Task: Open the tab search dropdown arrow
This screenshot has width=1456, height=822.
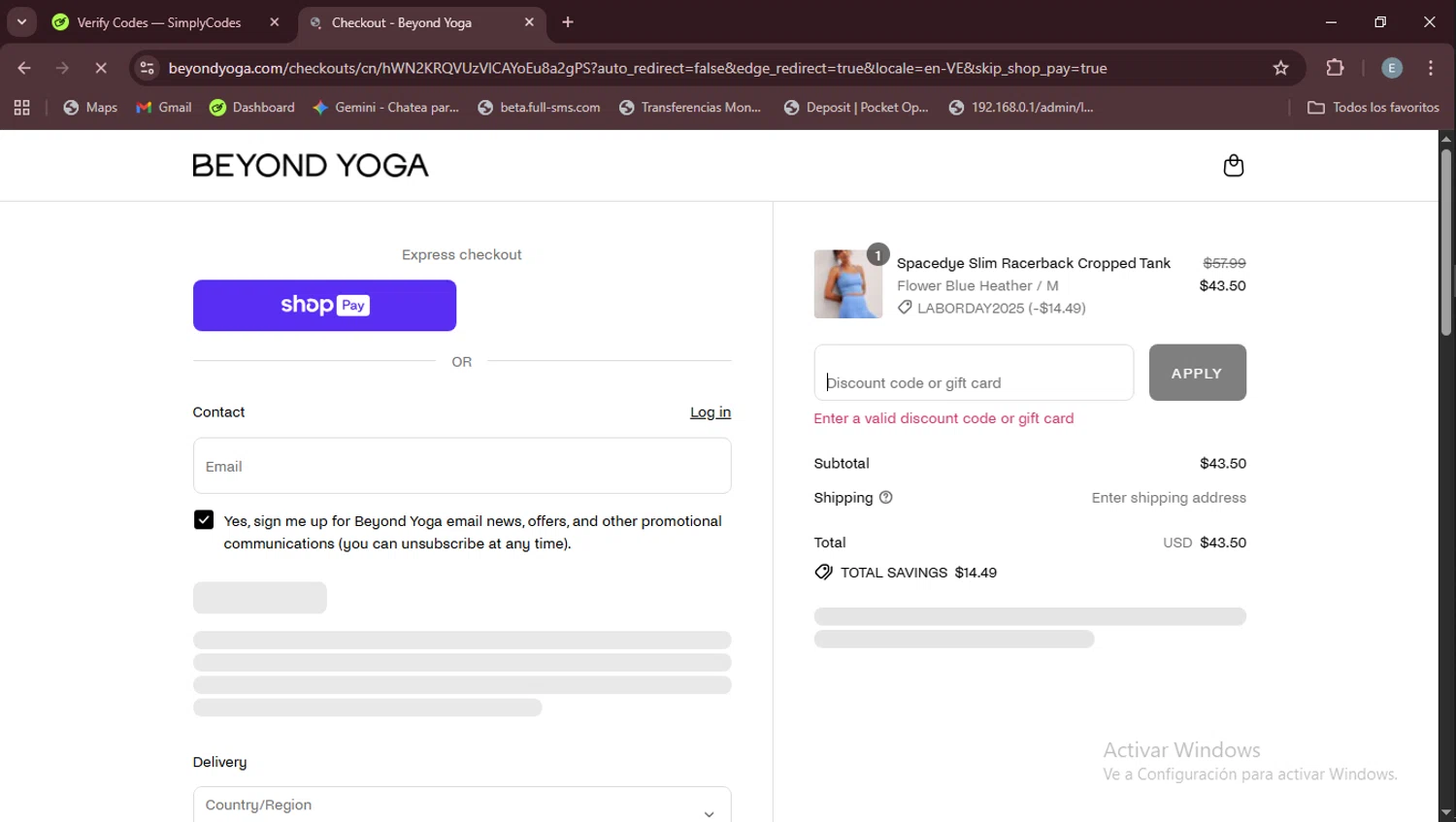Action: 21,21
